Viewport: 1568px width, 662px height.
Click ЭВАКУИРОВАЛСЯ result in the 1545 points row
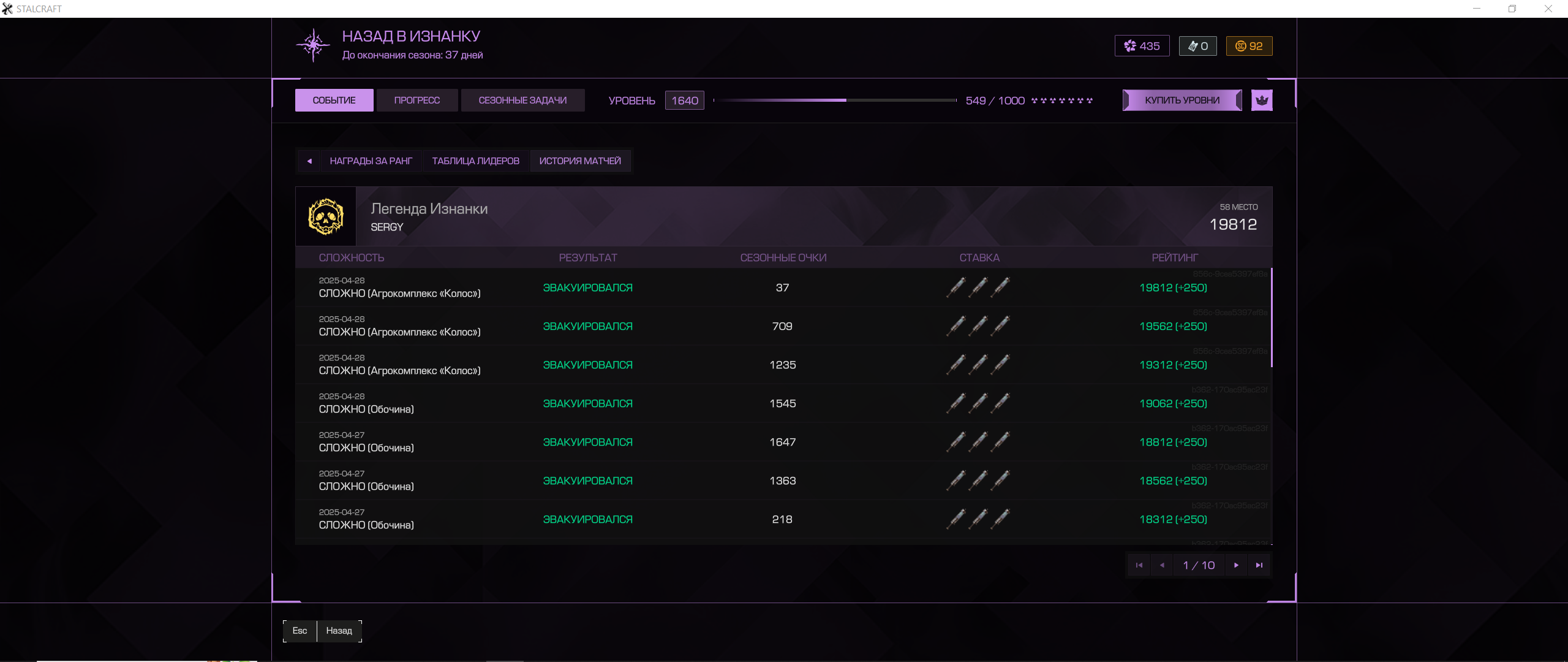pyautogui.click(x=587, y=403)
